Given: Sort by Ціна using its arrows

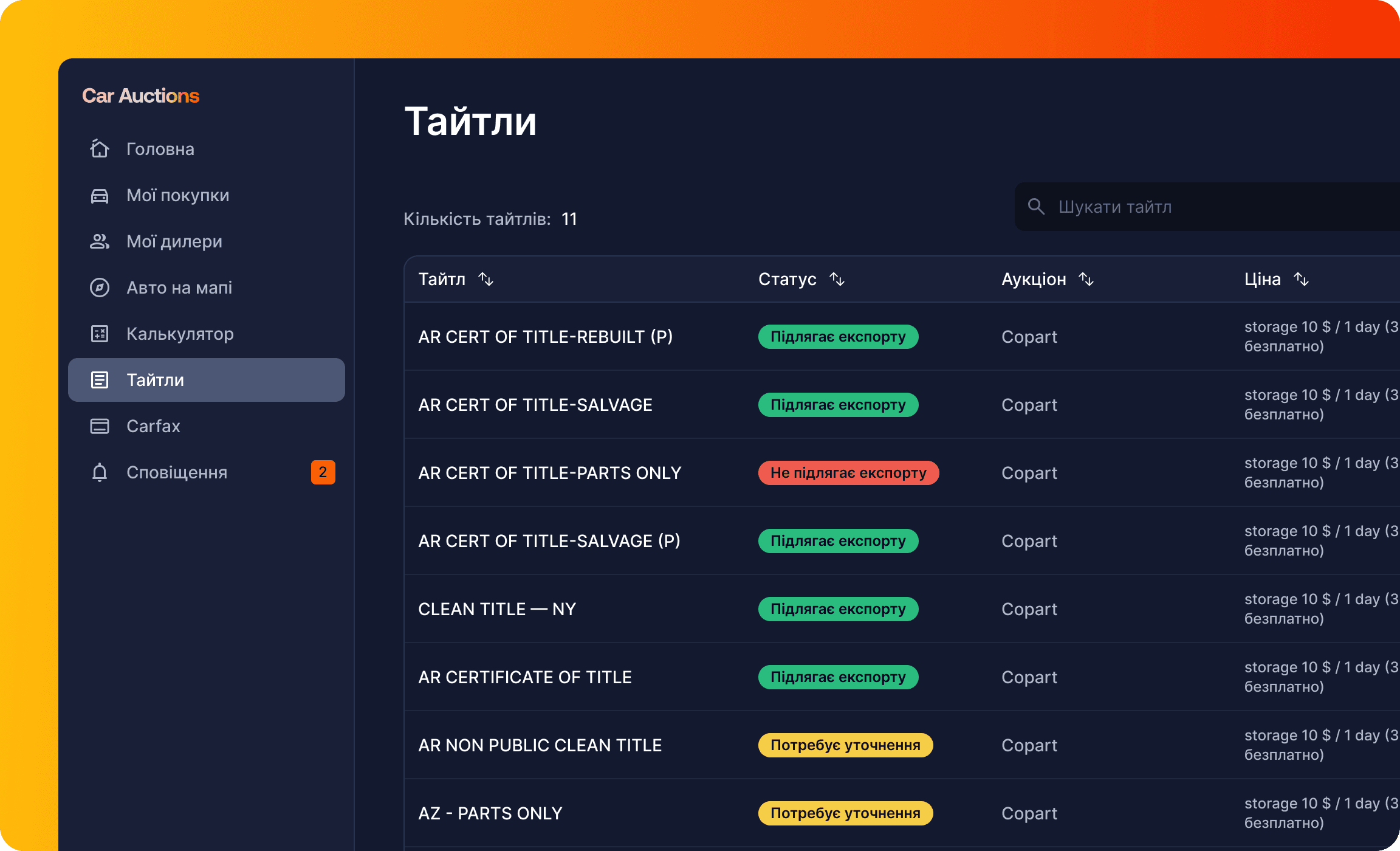Looking at the screenshot, I should (1301, 279).
